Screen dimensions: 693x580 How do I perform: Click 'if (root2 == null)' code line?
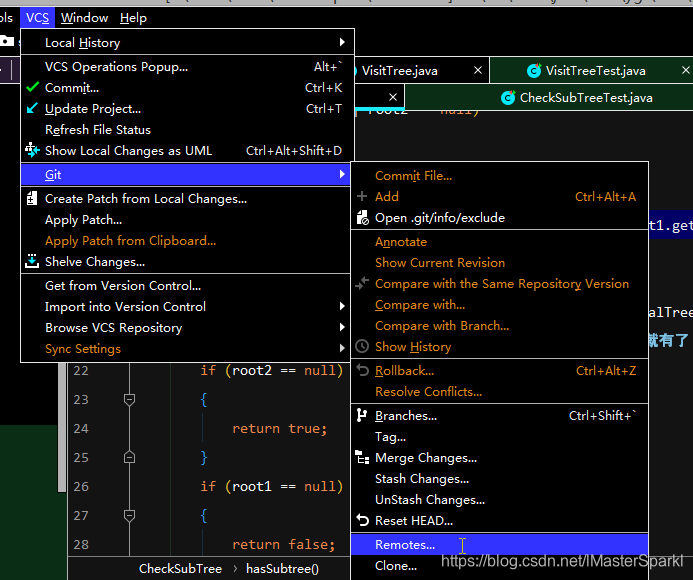pos(271,370)
